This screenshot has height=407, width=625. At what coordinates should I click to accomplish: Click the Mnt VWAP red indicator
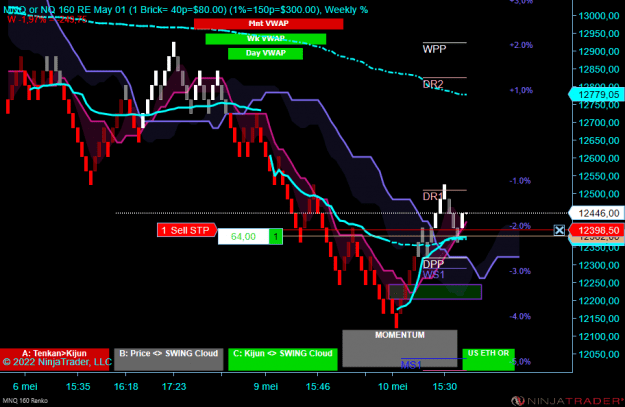268,24
